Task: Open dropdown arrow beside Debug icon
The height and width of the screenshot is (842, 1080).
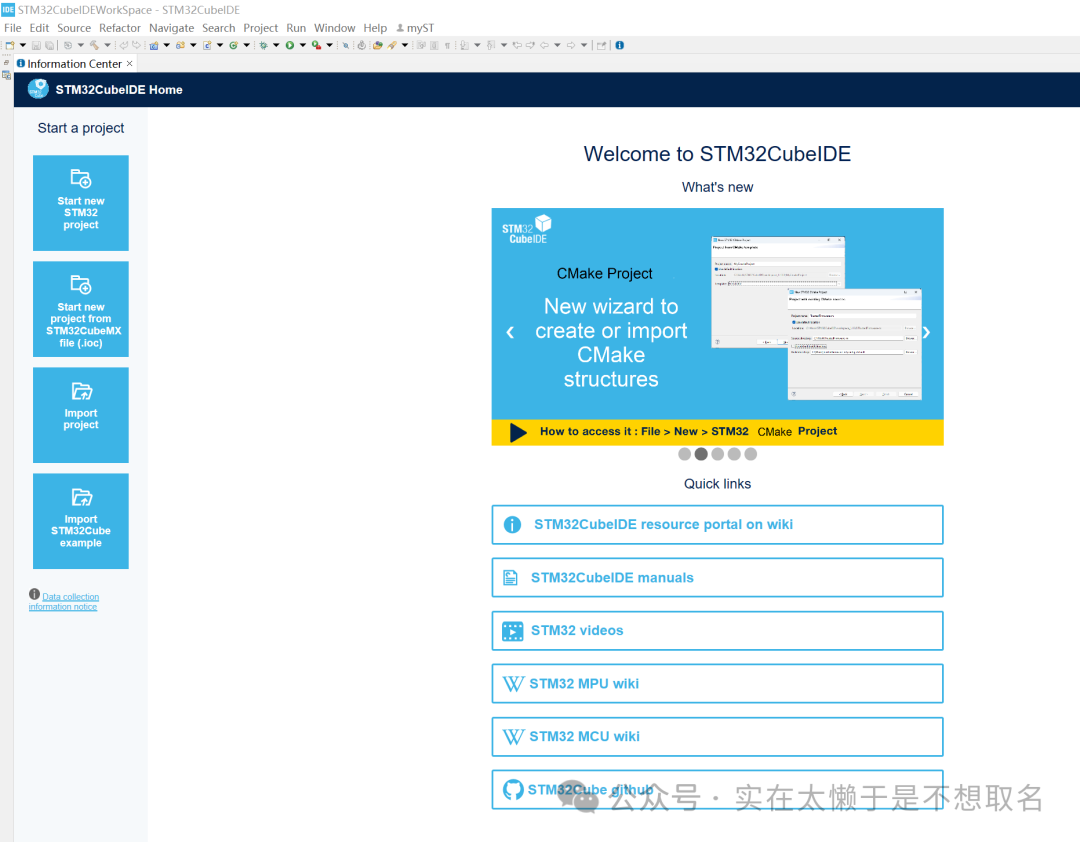Action: click(x=276, y=45)
